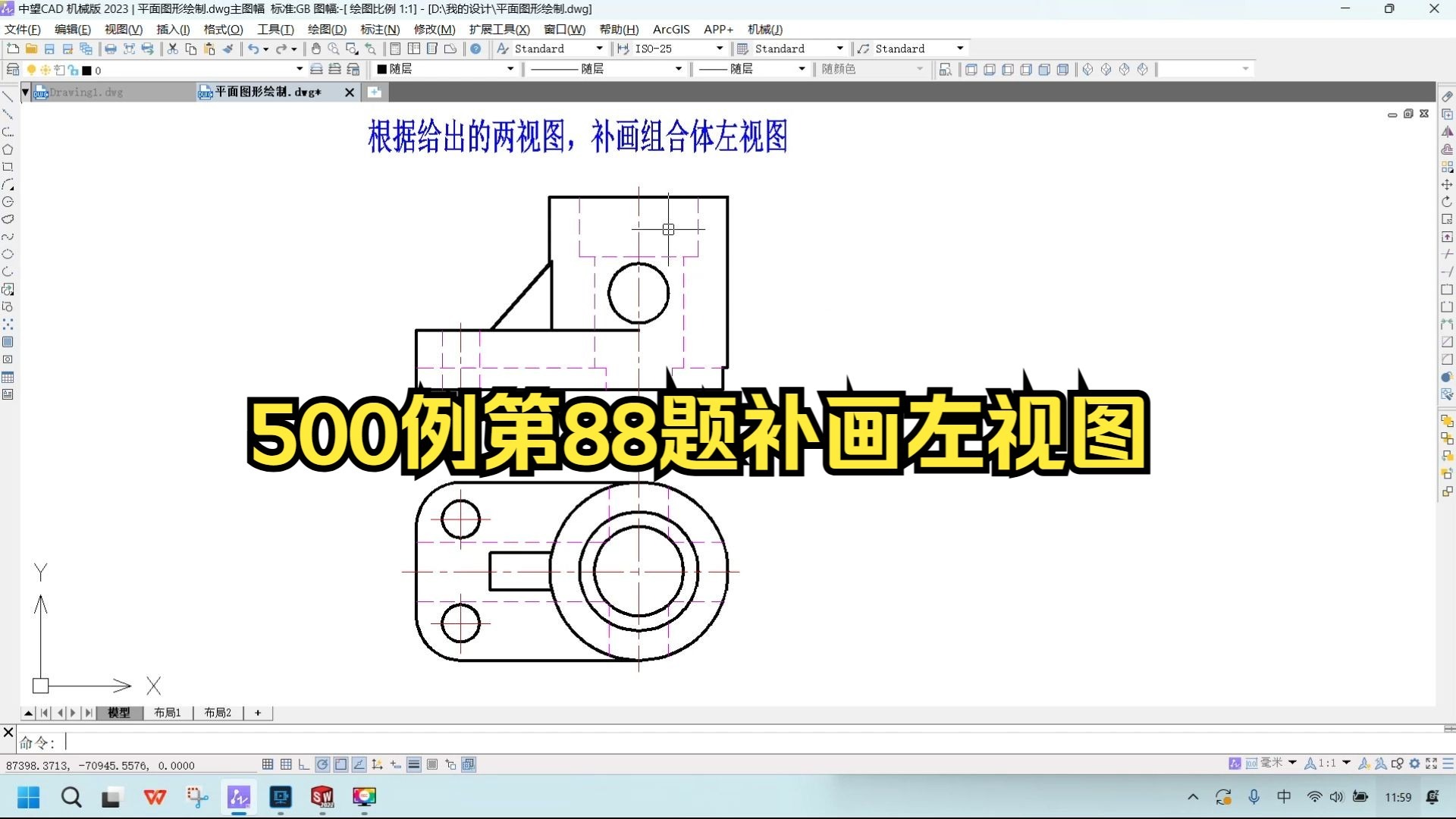Click the Windows Start button
Image resolution: width=1456 pixels, height=819 pixels.
29,797
